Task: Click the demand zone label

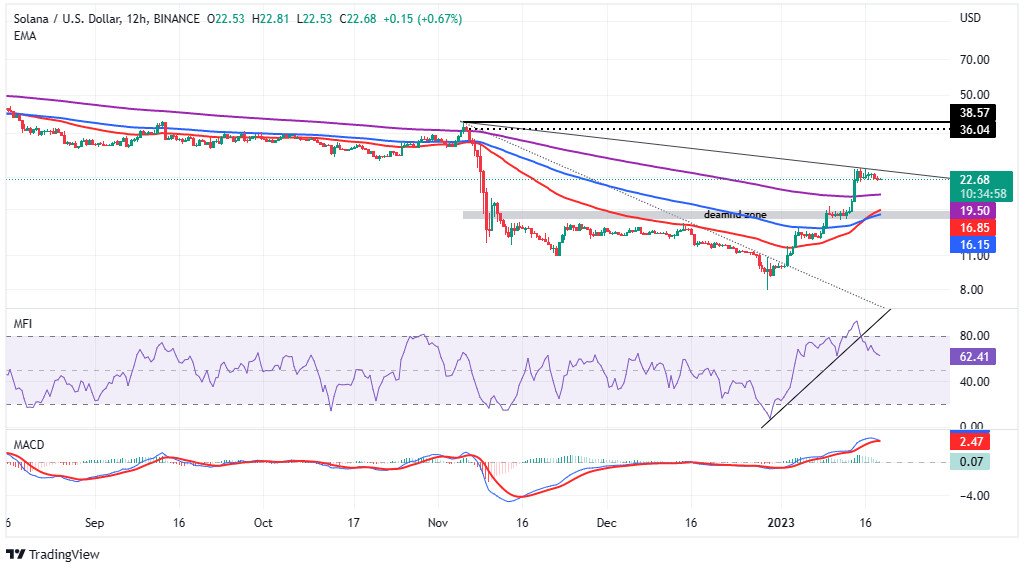Action: 735,214
